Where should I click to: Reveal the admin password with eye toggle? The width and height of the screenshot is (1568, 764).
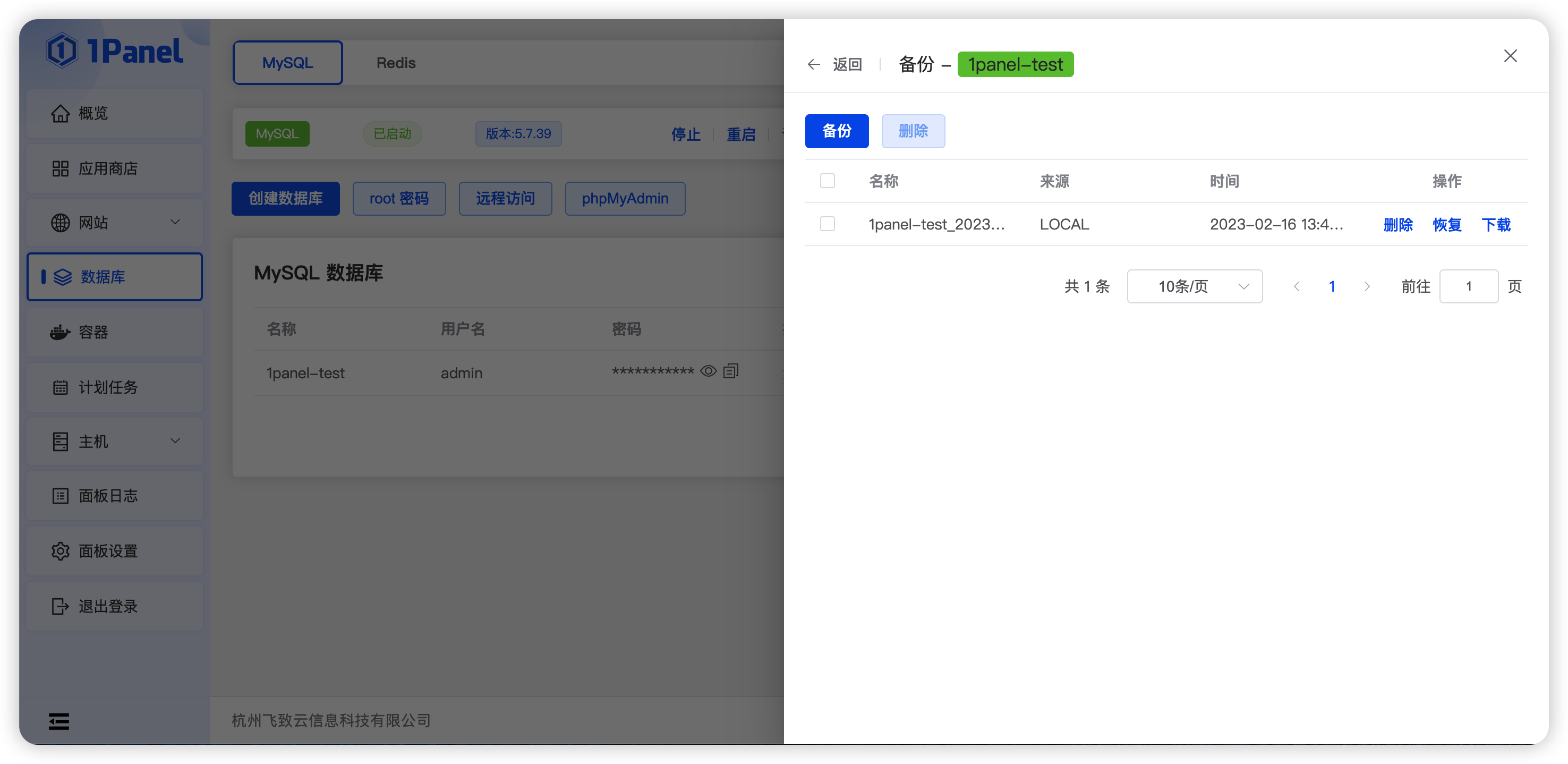(708, 370)
